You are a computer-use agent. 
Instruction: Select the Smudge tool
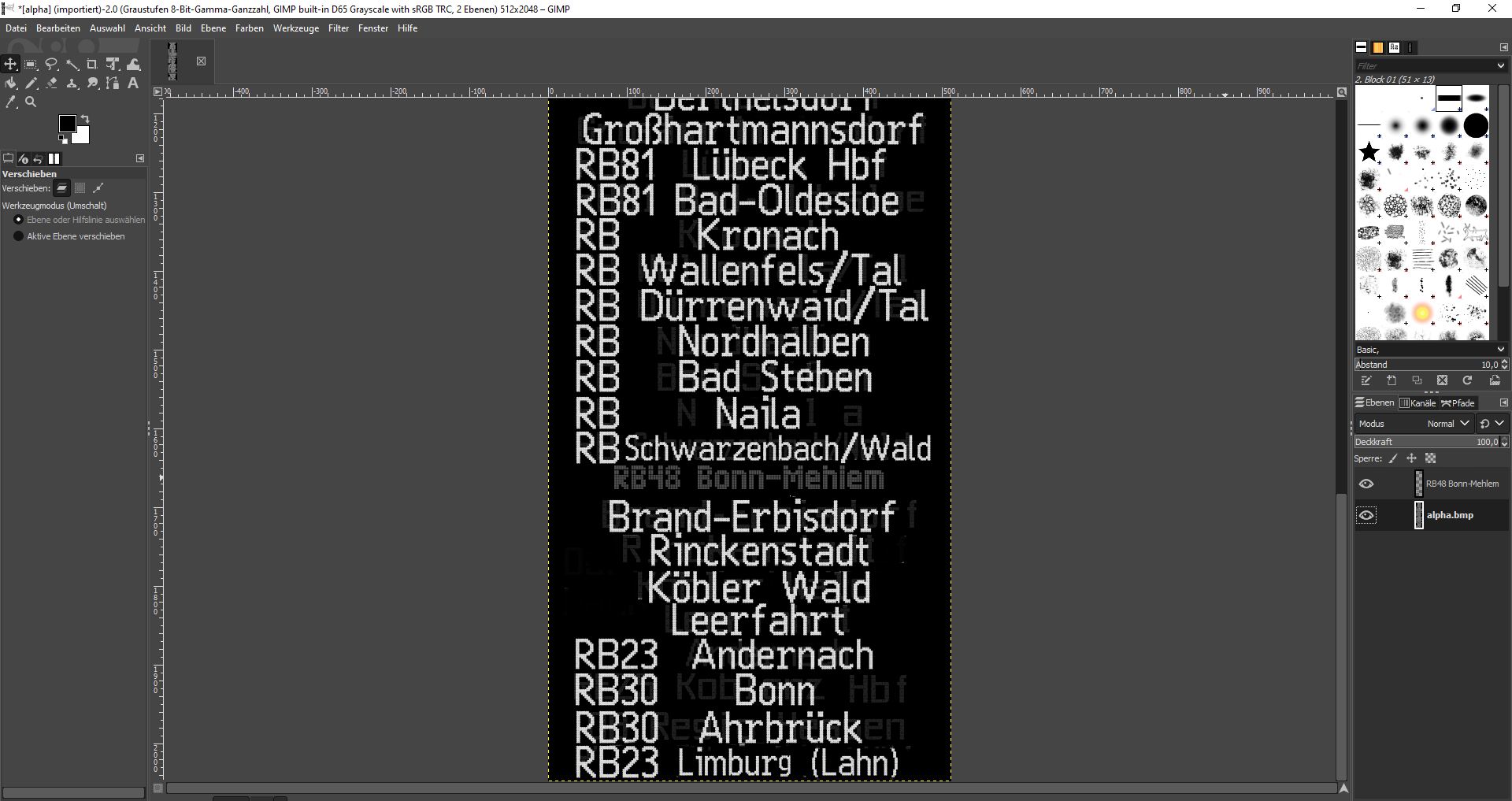pyautogui.click(x=92, y=83)
